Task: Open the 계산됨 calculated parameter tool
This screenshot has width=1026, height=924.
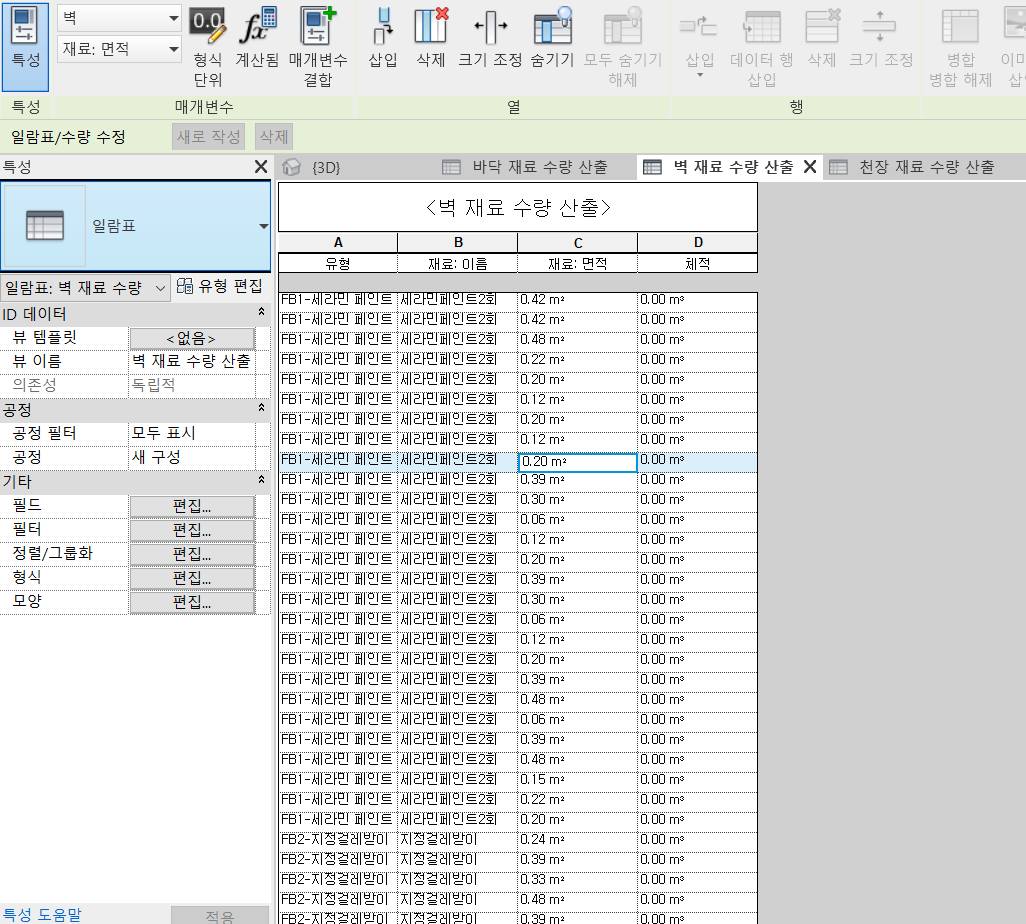Action: coord(257,38)
